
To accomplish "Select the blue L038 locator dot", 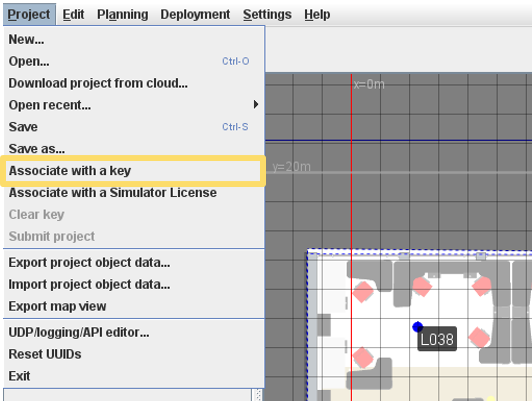I will point(417,327).
